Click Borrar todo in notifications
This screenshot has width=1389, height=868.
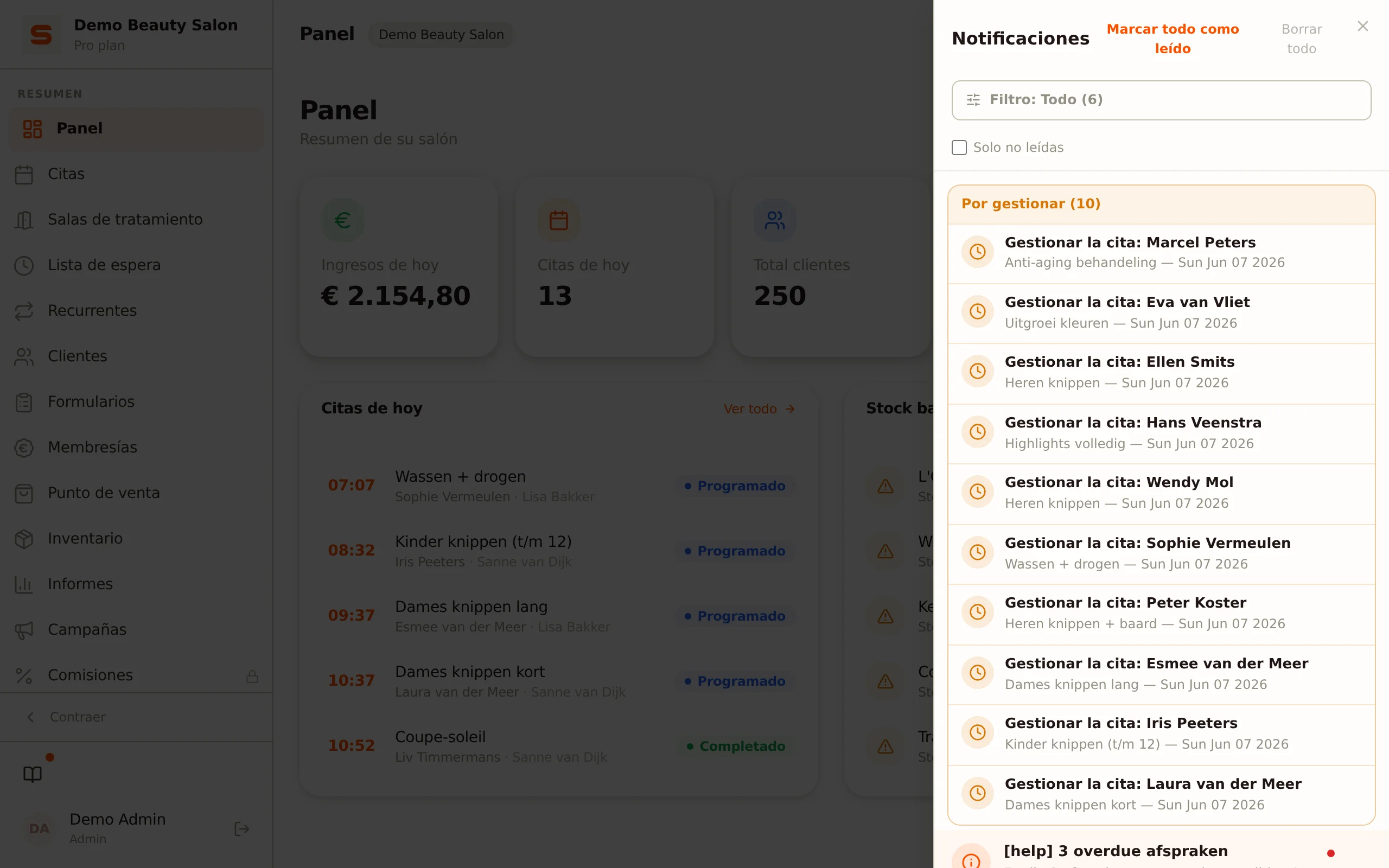pyautogui.click(x=1301, y=39)
